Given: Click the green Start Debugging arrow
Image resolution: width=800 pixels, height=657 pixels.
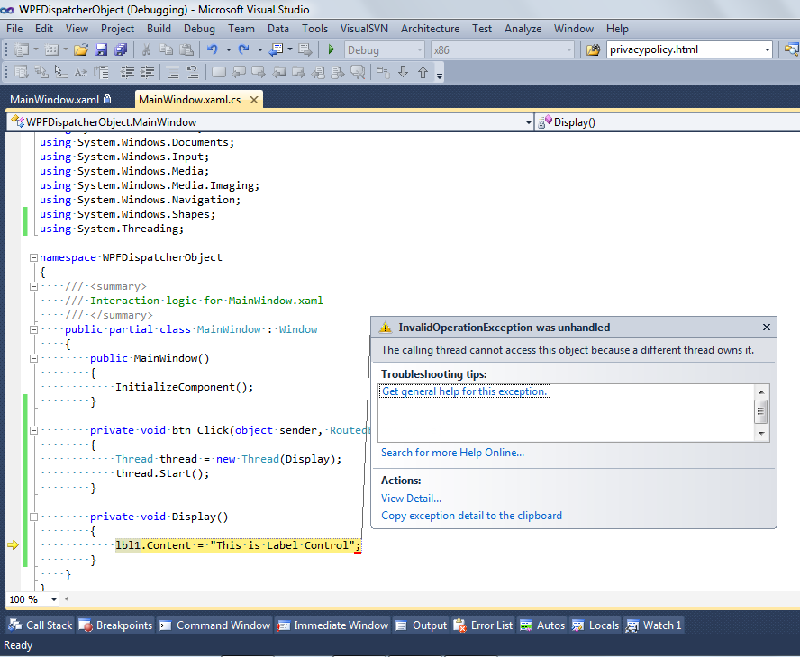Looking at the screenshot, I should tap(331, 50).
